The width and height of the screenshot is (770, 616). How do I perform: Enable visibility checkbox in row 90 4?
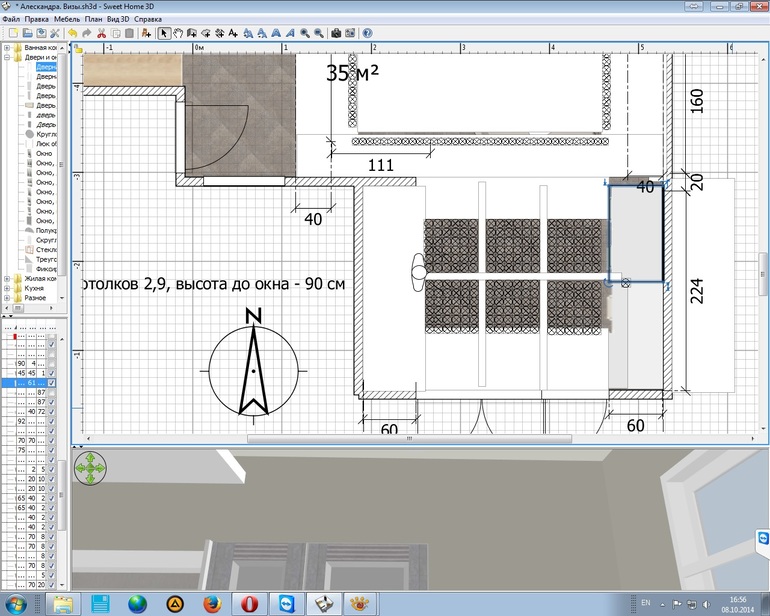pos(52,364)
